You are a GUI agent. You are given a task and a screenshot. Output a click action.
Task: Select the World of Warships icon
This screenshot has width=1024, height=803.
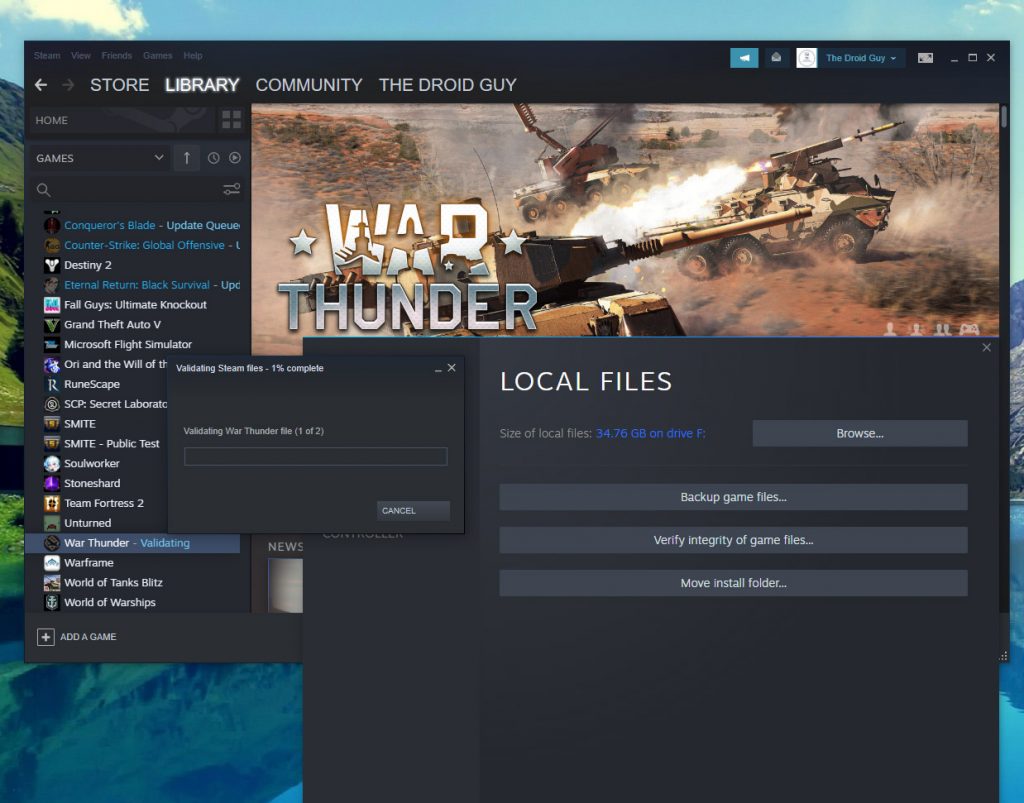point(52,603)
